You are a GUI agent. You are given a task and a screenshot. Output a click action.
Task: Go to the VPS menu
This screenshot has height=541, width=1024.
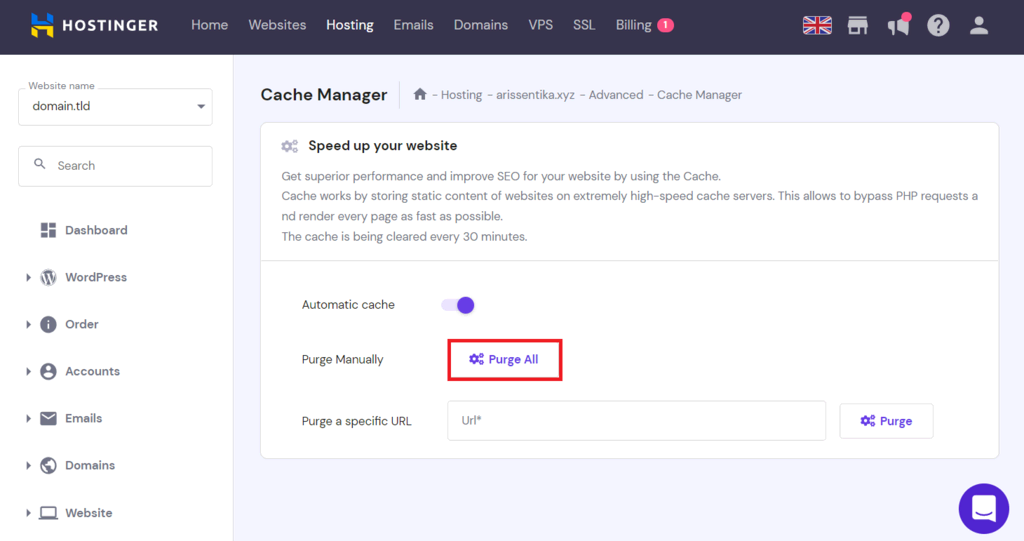pyautogui.click(x=540, y=25)
